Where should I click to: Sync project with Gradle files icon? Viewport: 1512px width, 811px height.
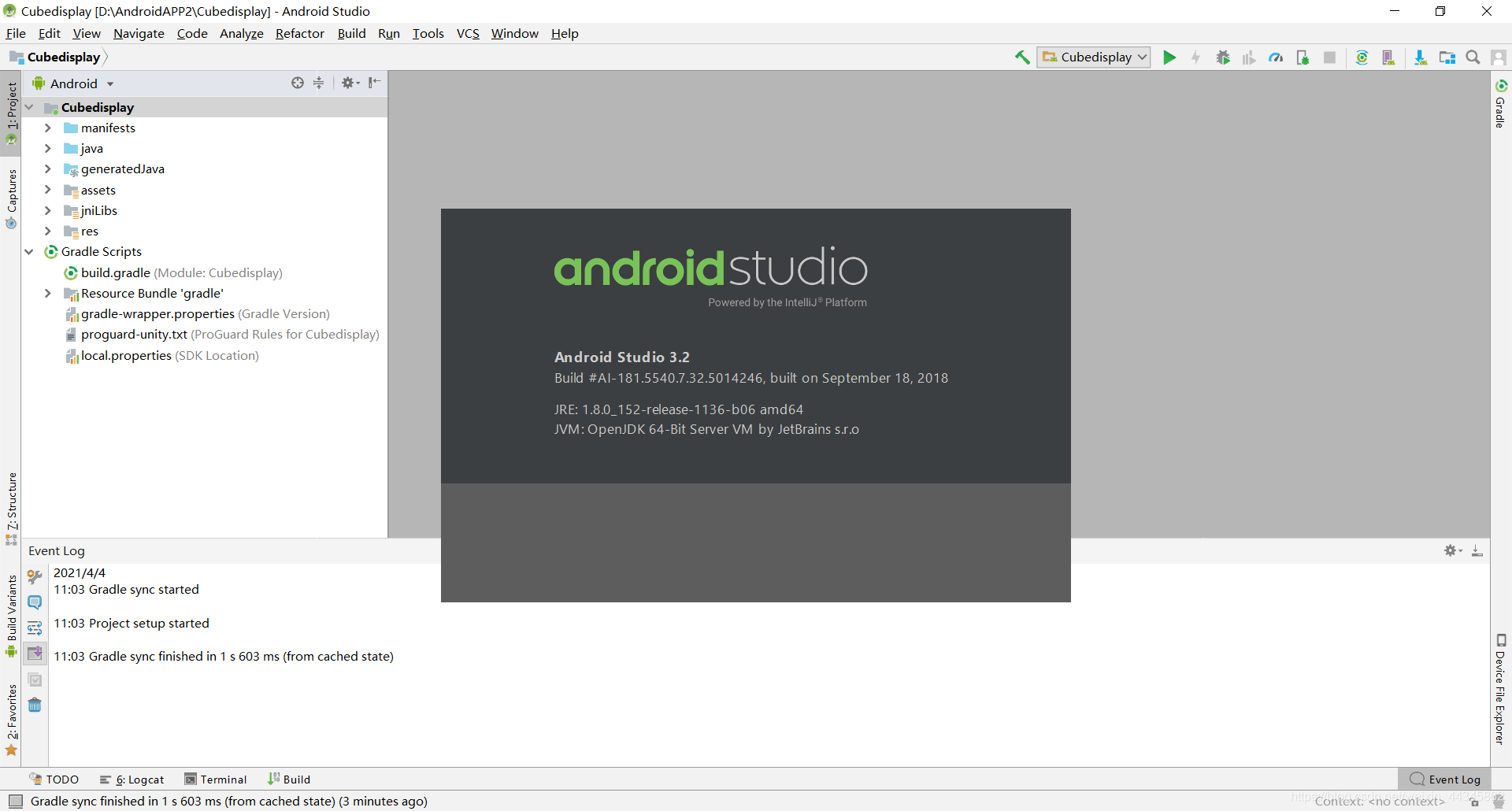tap(1362, 57)
